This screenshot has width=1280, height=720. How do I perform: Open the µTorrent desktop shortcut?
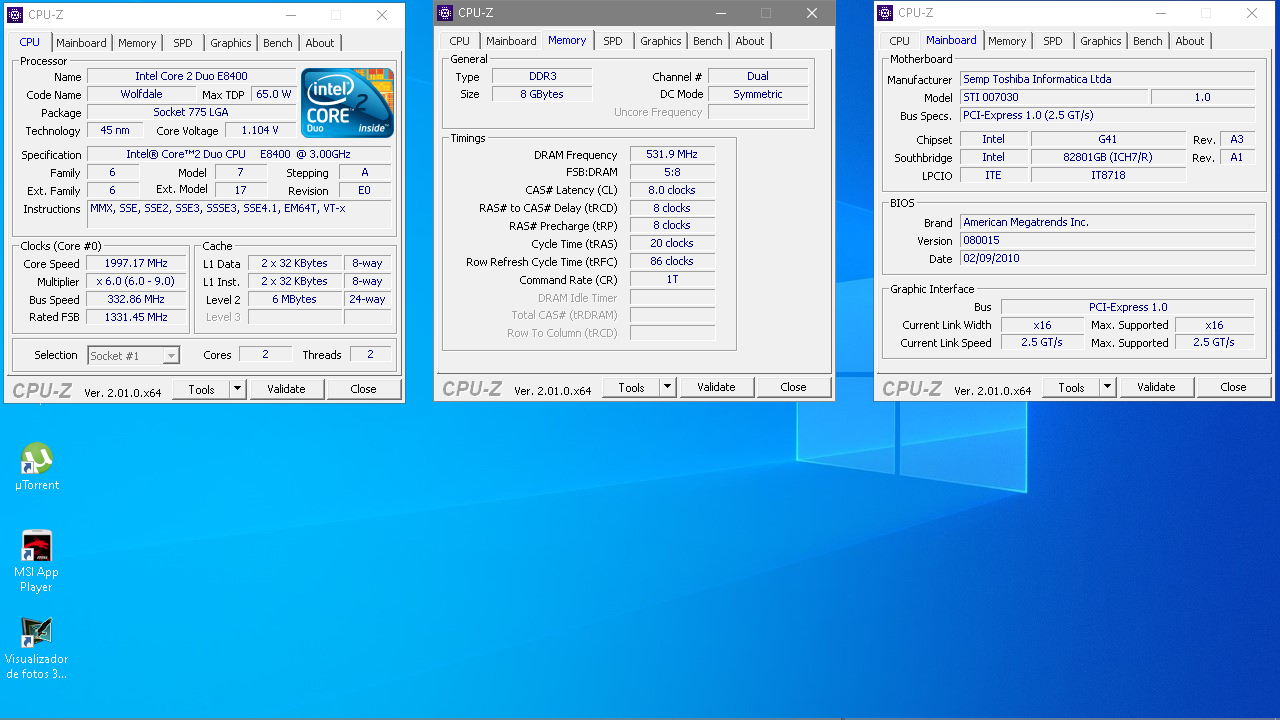[37, 467]
